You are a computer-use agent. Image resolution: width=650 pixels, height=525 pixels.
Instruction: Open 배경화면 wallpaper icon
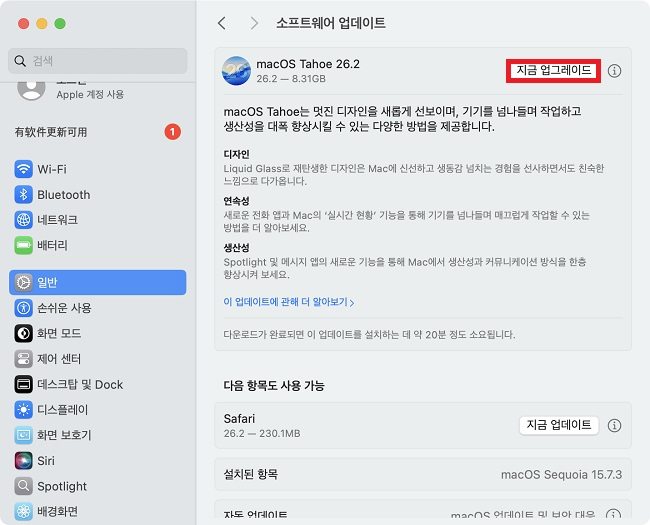(24, 511)
